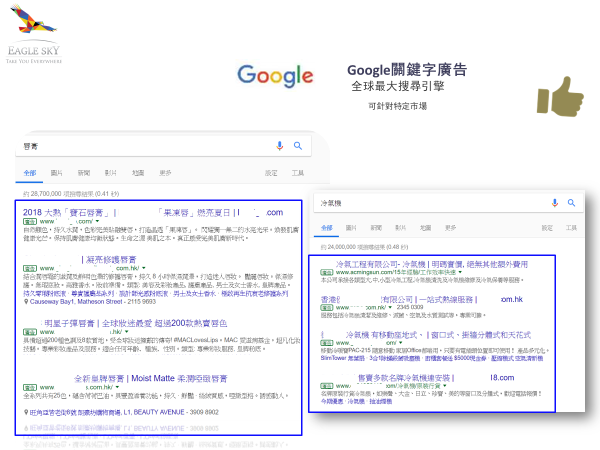Open the URL dropdown arrow under 冷氣工程有限公司 ad

(460, 272)
